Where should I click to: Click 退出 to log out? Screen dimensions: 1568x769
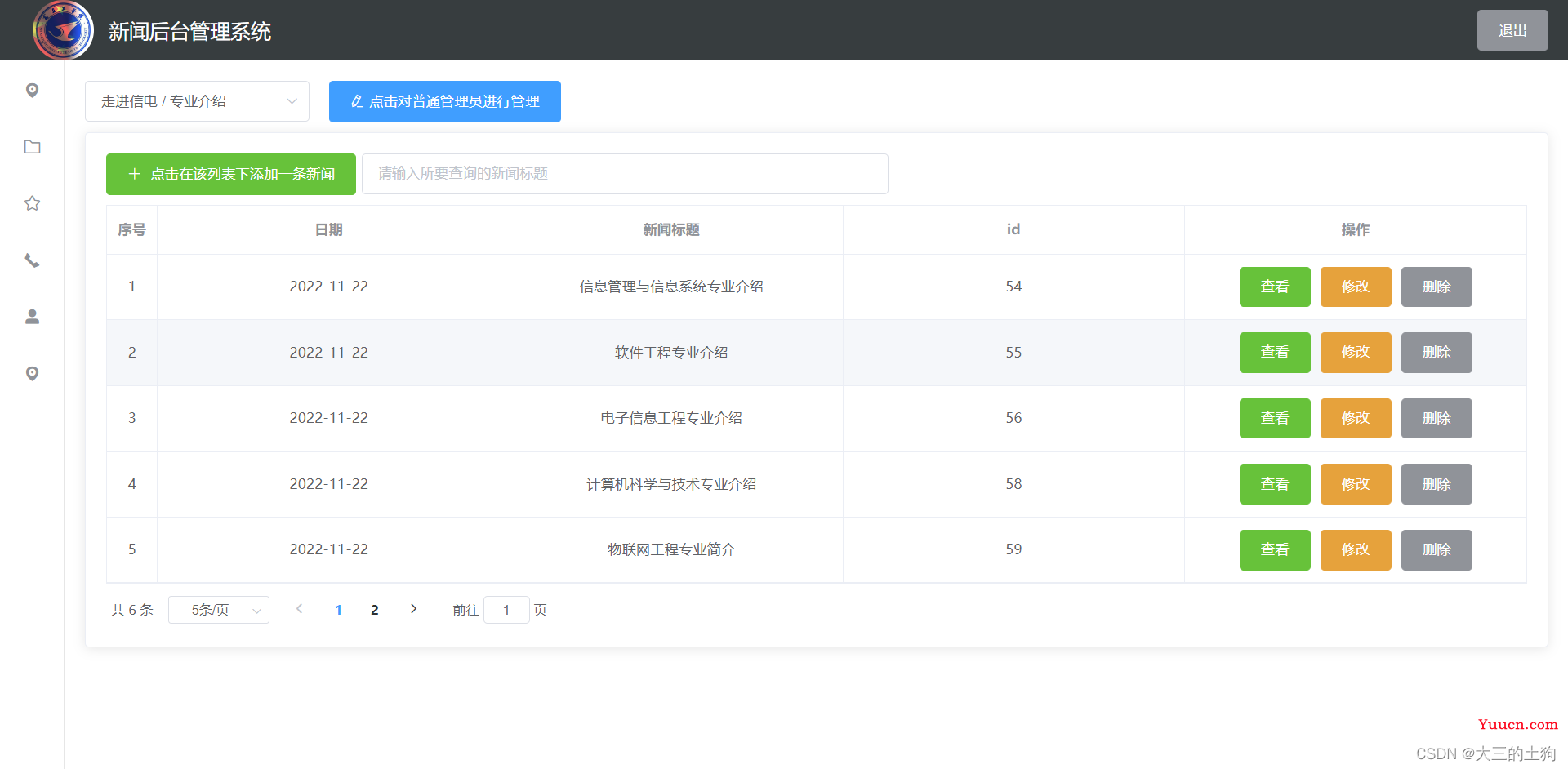coord(1512,30)
